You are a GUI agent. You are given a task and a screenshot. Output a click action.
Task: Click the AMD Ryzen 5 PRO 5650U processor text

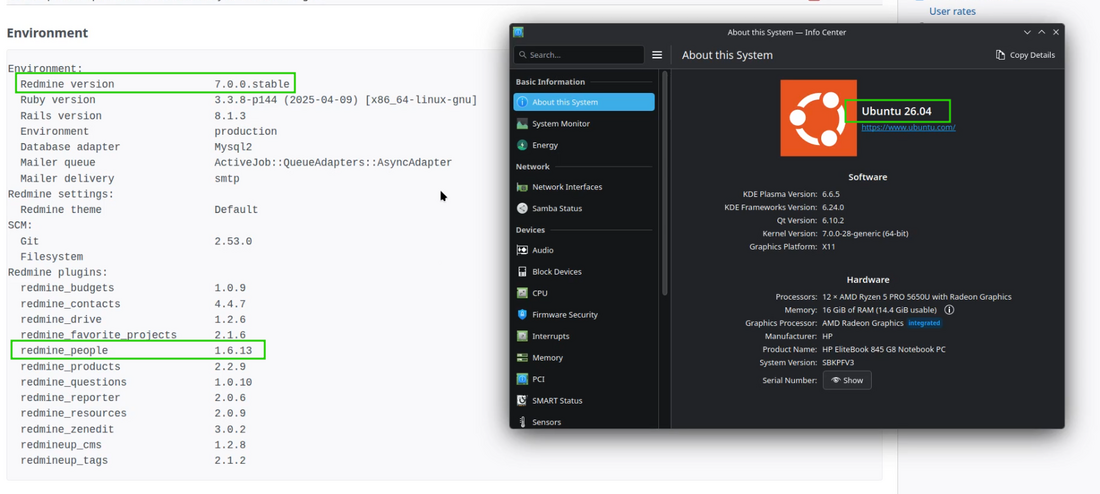point(916,297)
